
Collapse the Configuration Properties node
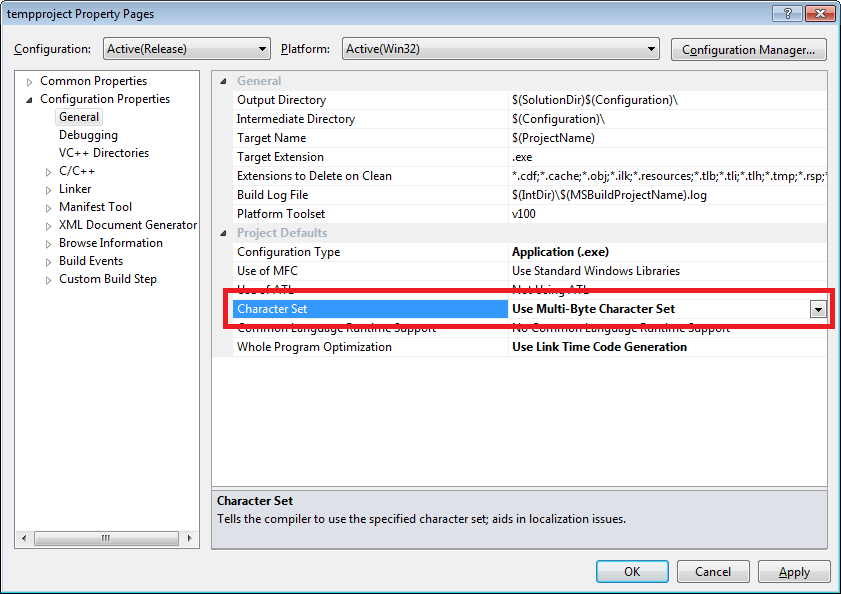click(x=30, y=100)
